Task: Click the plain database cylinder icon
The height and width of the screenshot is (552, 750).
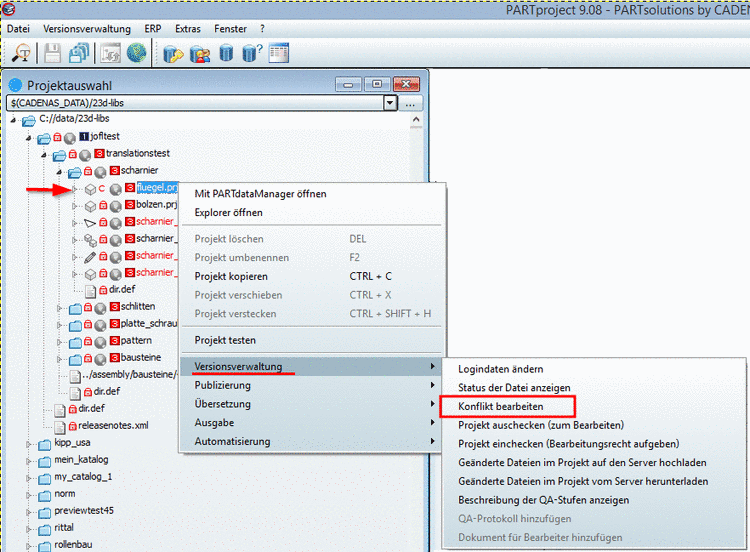Action: click(226, 53)
